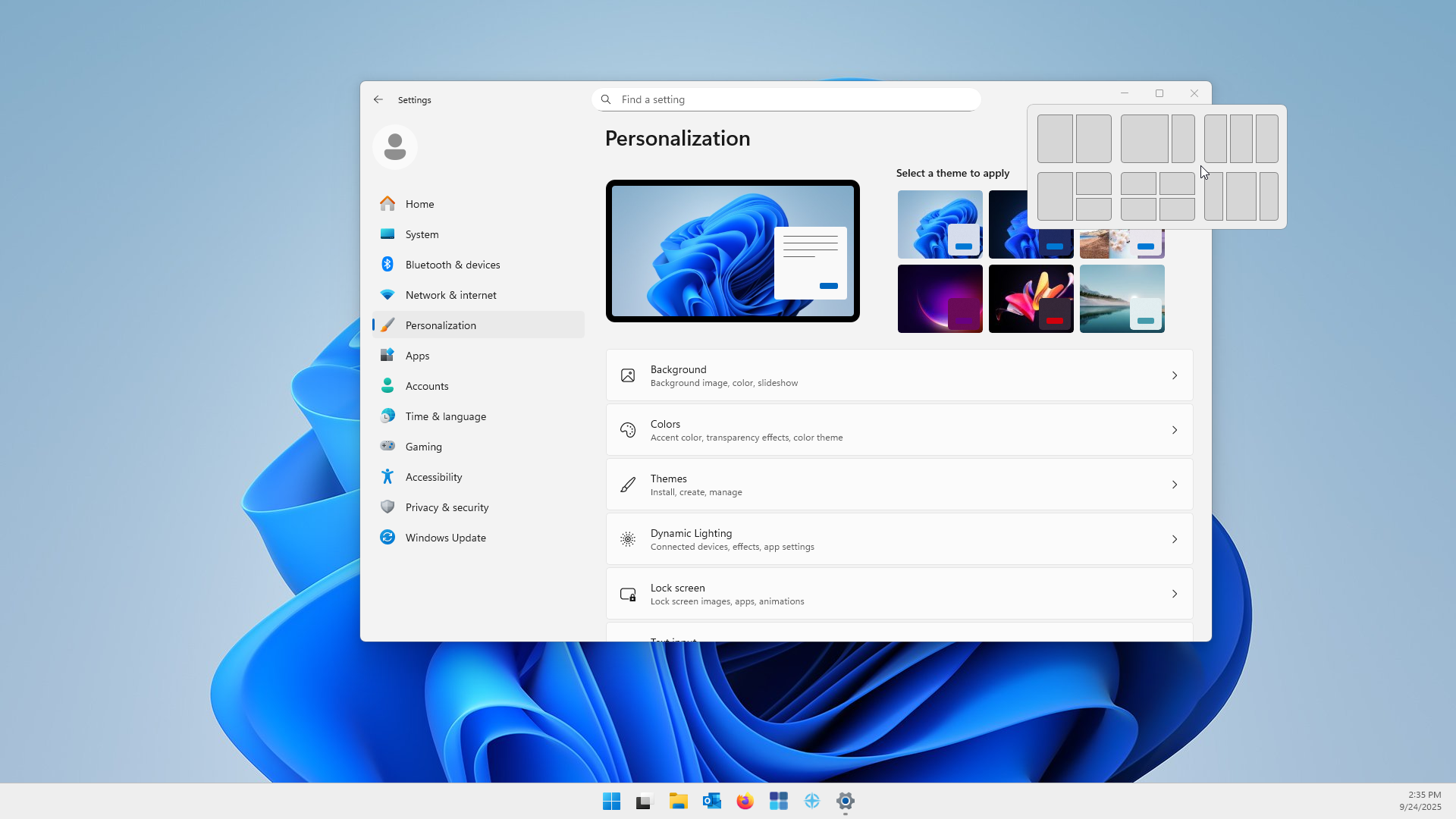Open File Explorer from taskbar
The height and width of the screenshot is (819, 1456).
678,801
